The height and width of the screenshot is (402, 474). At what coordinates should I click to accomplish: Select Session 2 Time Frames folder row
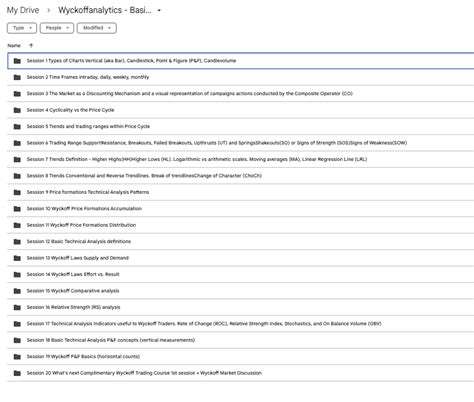[241, 77]
